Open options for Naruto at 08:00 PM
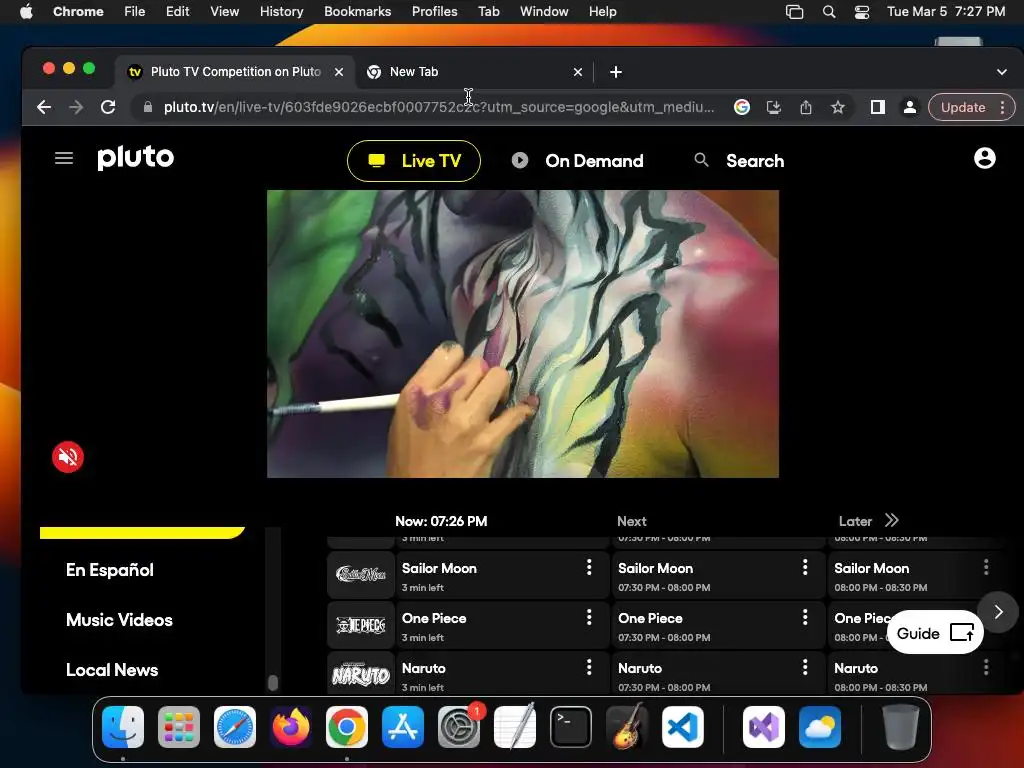The image size is (1024, 768). [986, 667]
